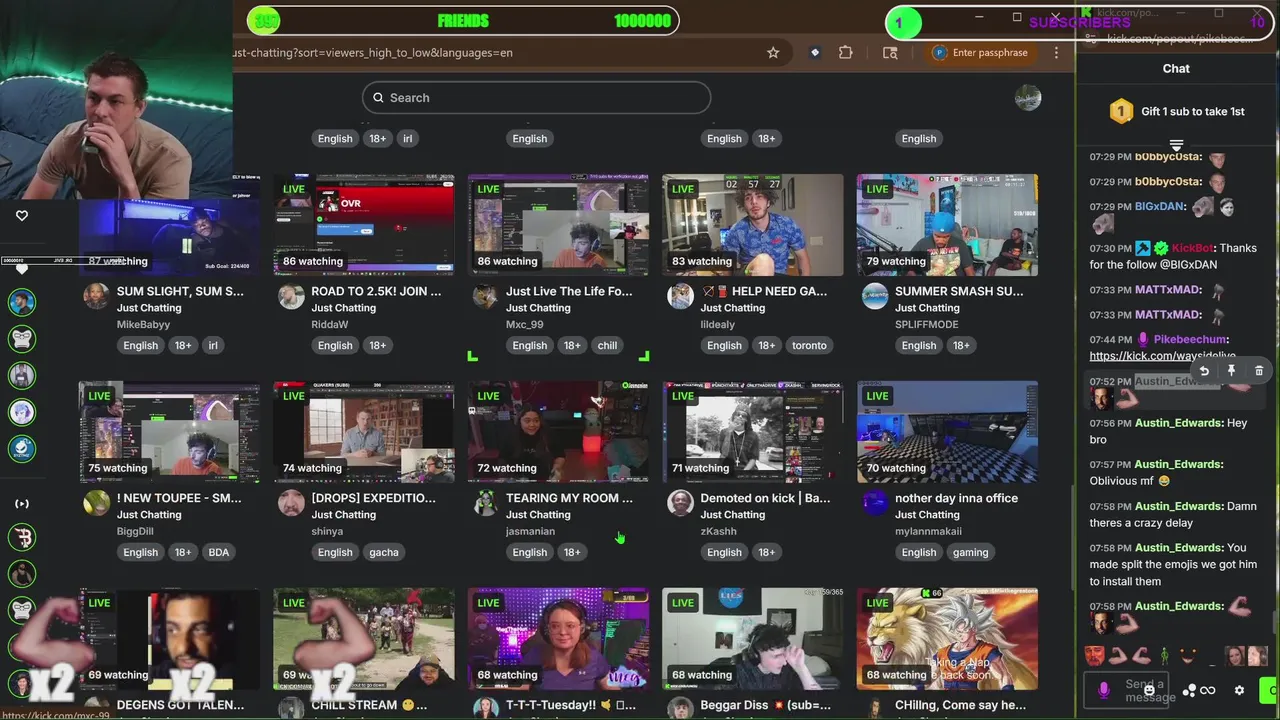Open the user avatar near the search bar
This screenshot has width=1280, height=720.
[1028, 98]
